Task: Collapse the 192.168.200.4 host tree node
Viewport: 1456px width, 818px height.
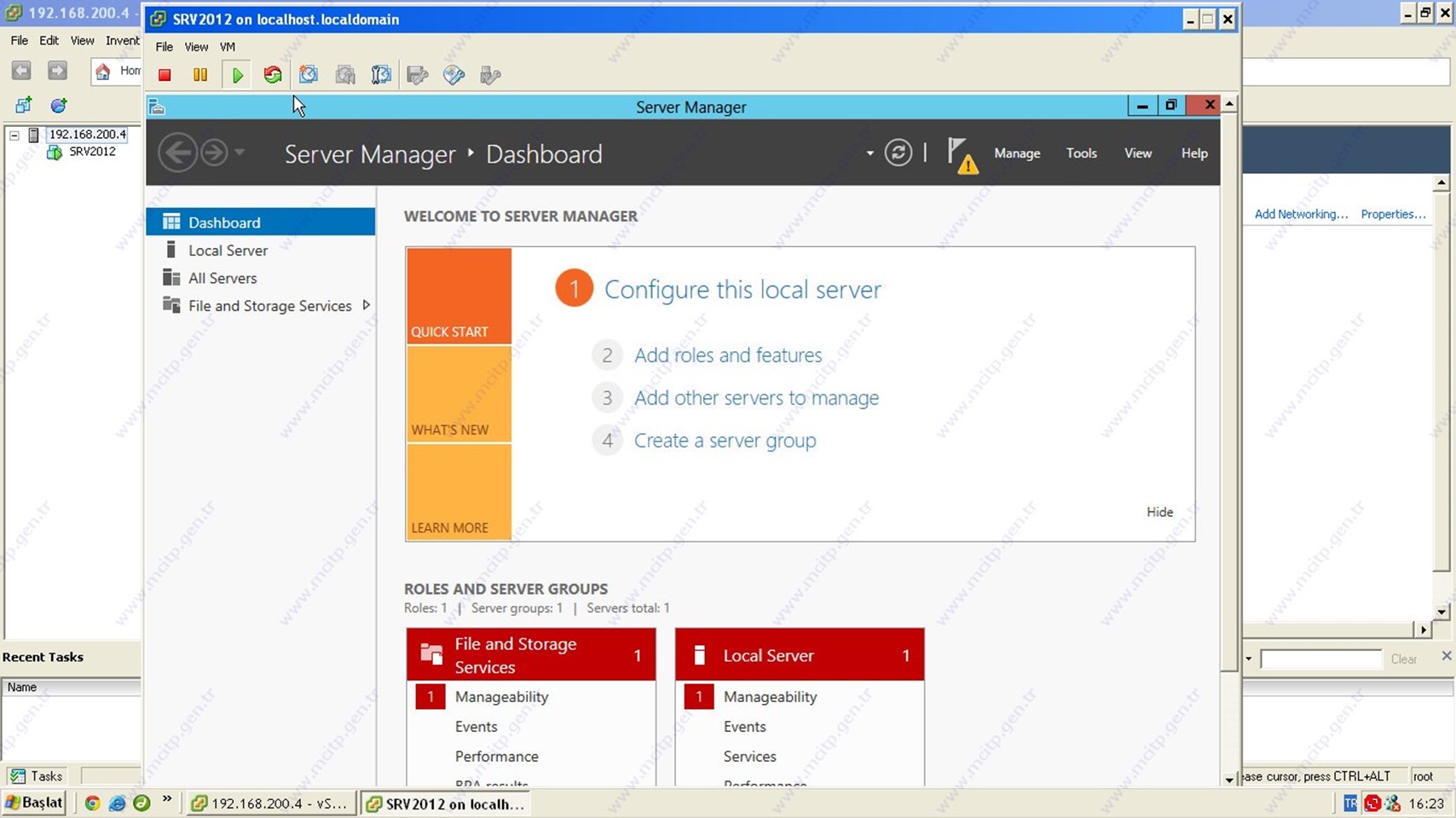Action: coord(14,135)
